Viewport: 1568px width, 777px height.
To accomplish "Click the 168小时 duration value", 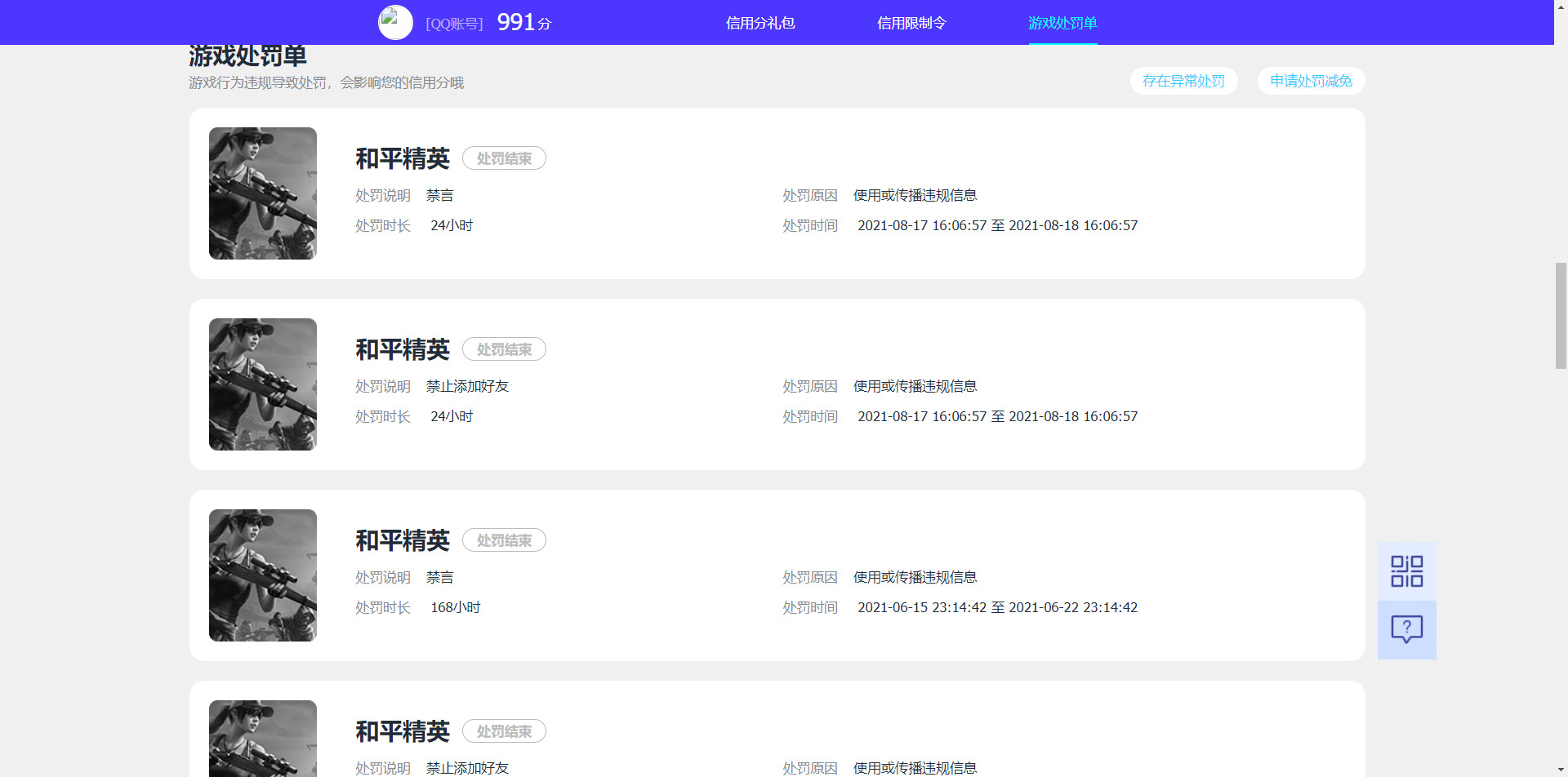I will click(x=456, y=607).
